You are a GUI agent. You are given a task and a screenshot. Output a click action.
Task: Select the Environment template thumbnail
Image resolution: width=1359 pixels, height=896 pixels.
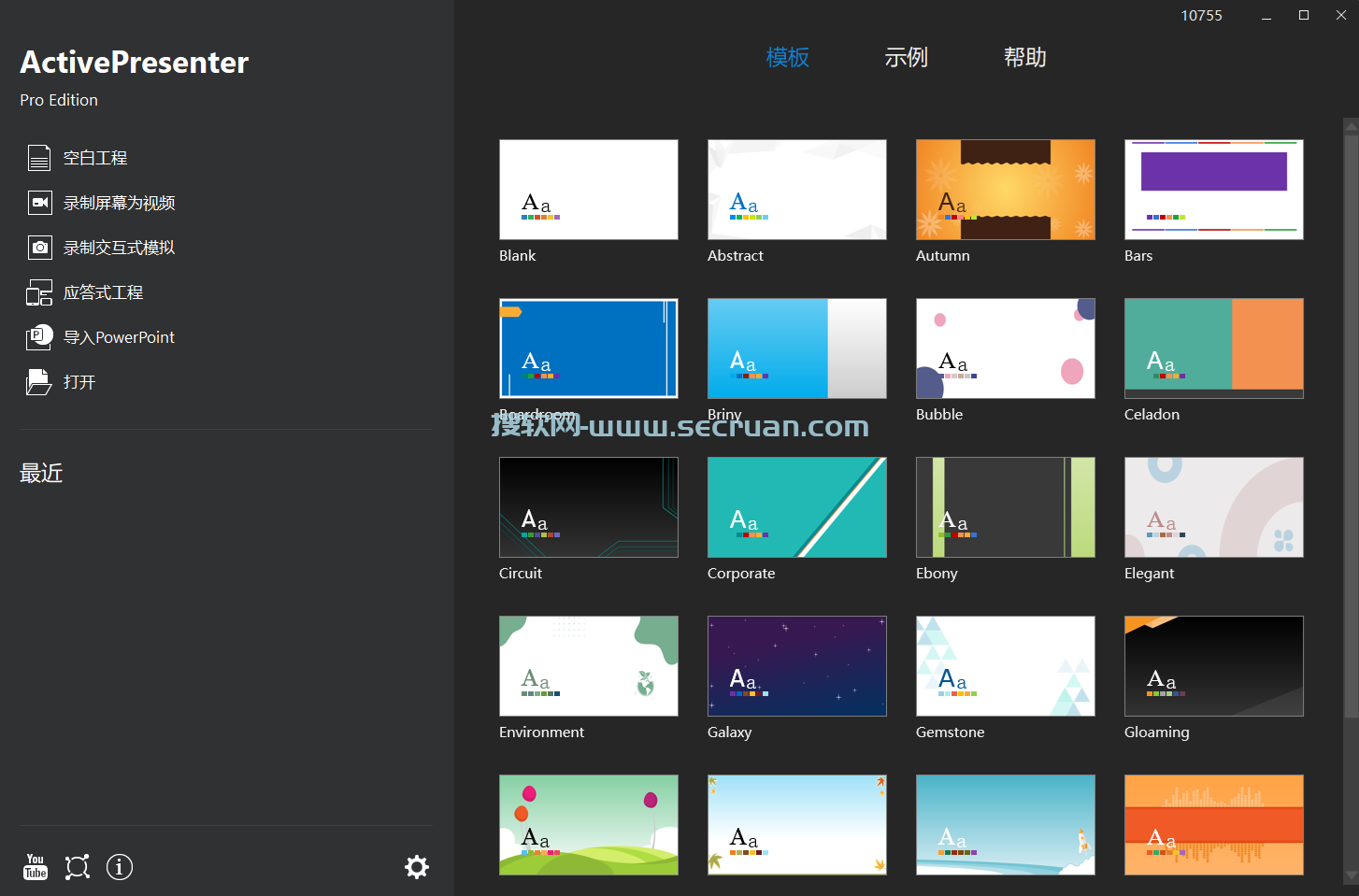[x=589, y=666]
